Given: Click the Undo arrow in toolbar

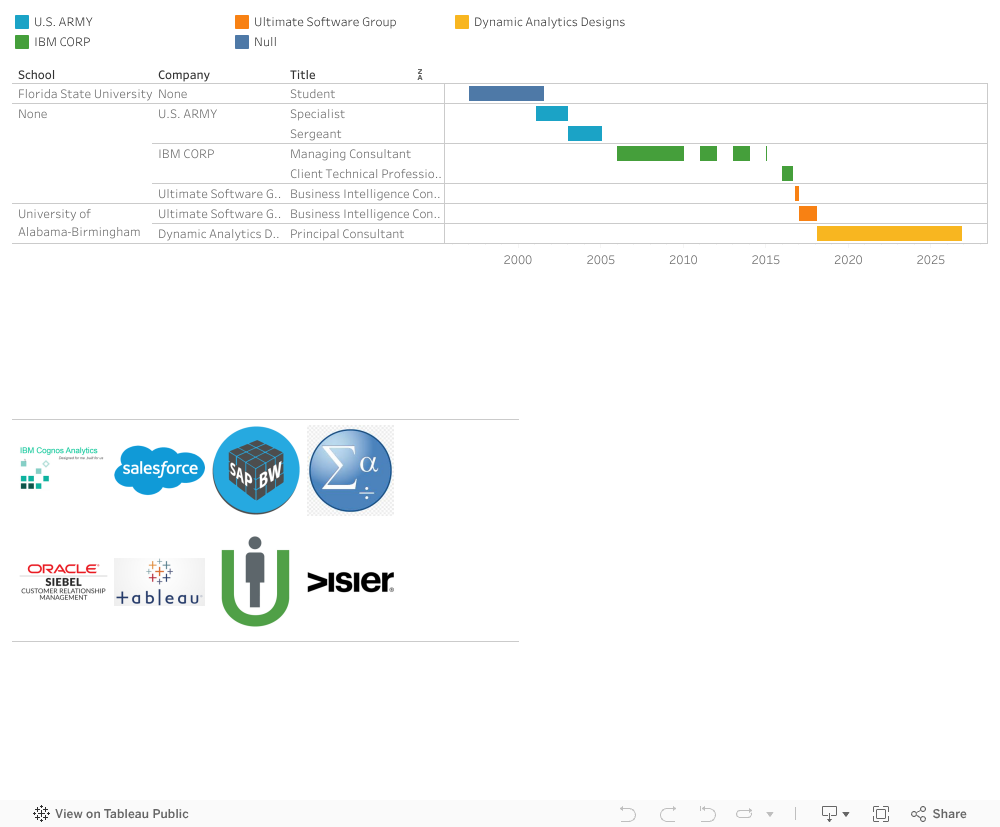Looking at the screenshot, I should coord(628,814).
